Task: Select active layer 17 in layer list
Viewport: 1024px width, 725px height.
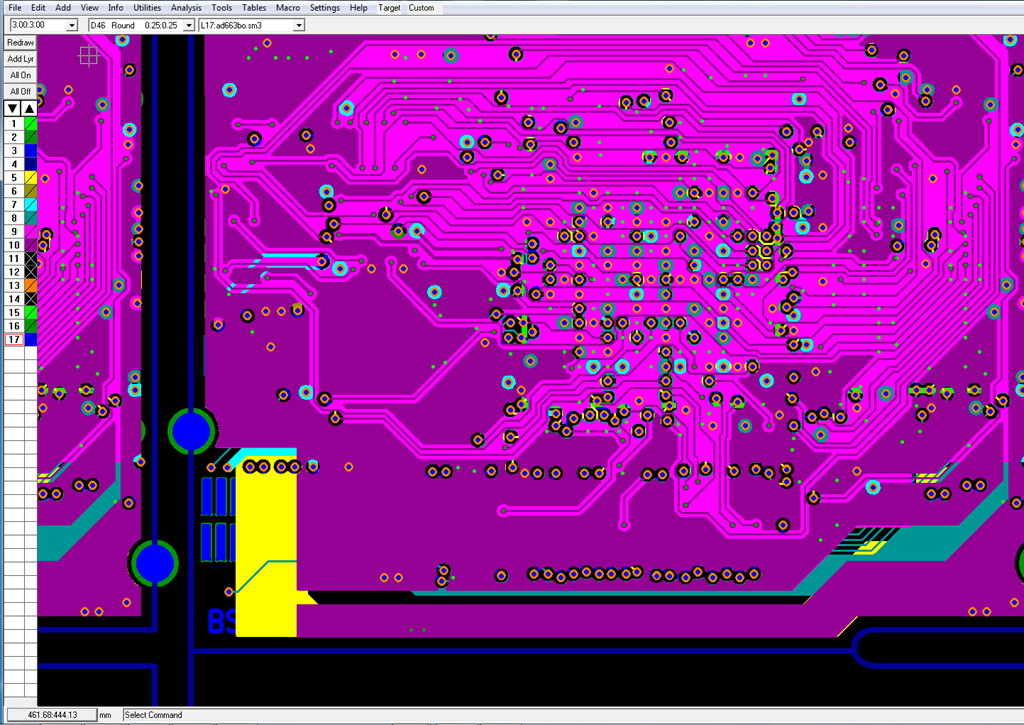Action: 14,340
